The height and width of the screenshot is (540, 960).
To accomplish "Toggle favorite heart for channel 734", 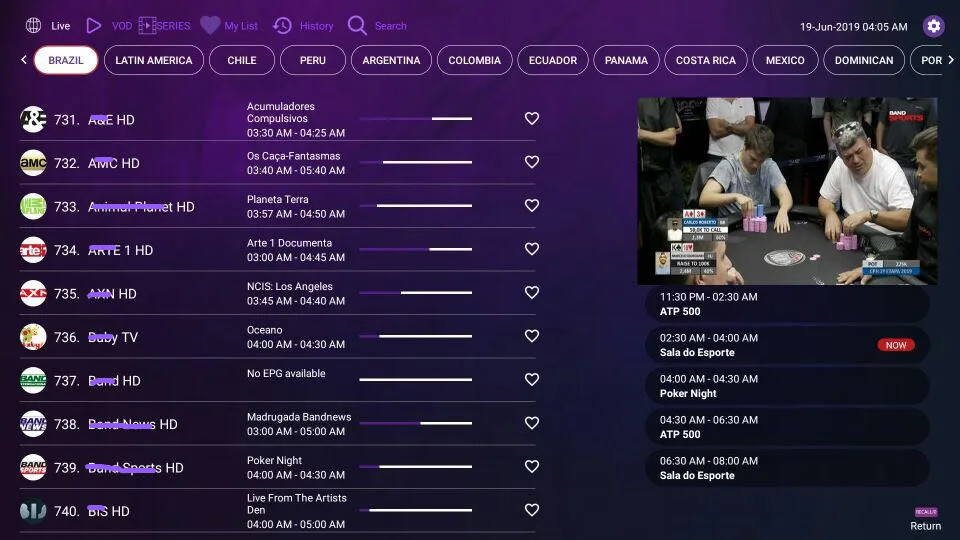I will click(x=532, y=249).
